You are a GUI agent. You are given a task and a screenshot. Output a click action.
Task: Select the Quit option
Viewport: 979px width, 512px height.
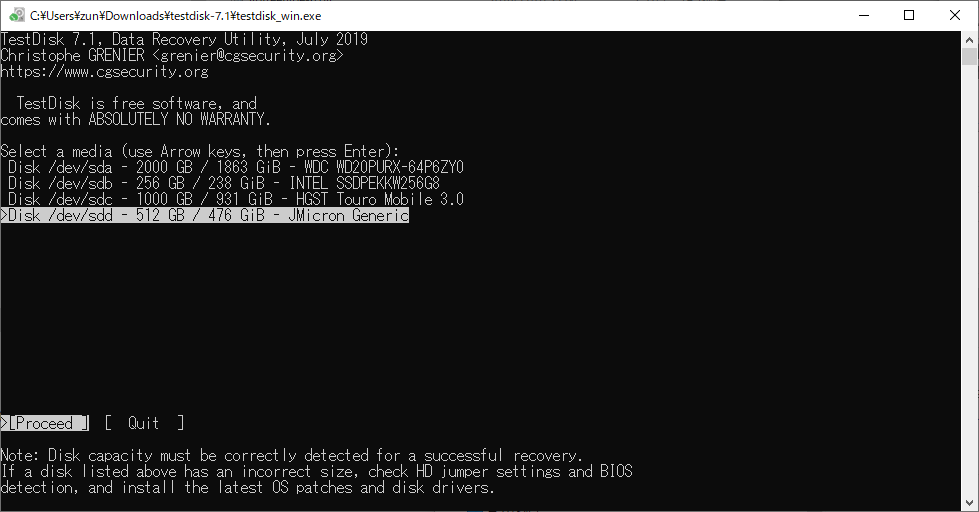[x=144, y=423]
